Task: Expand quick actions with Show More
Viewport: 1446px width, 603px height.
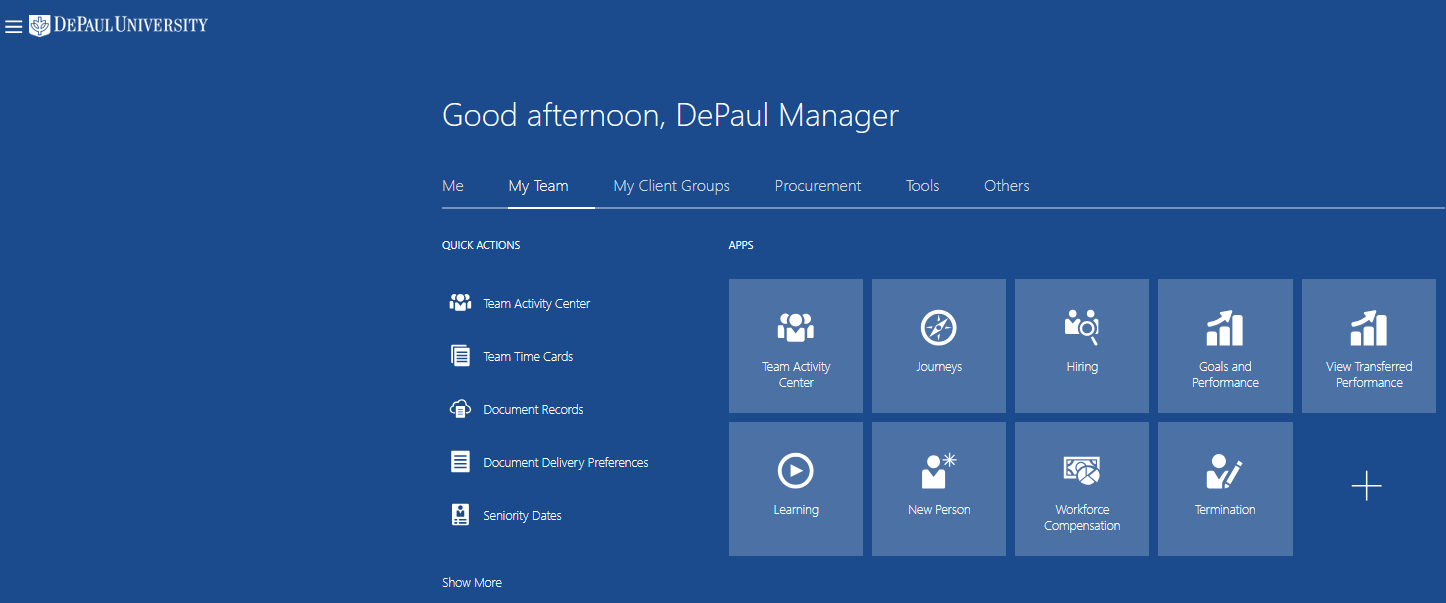Action: pos(472,583)
